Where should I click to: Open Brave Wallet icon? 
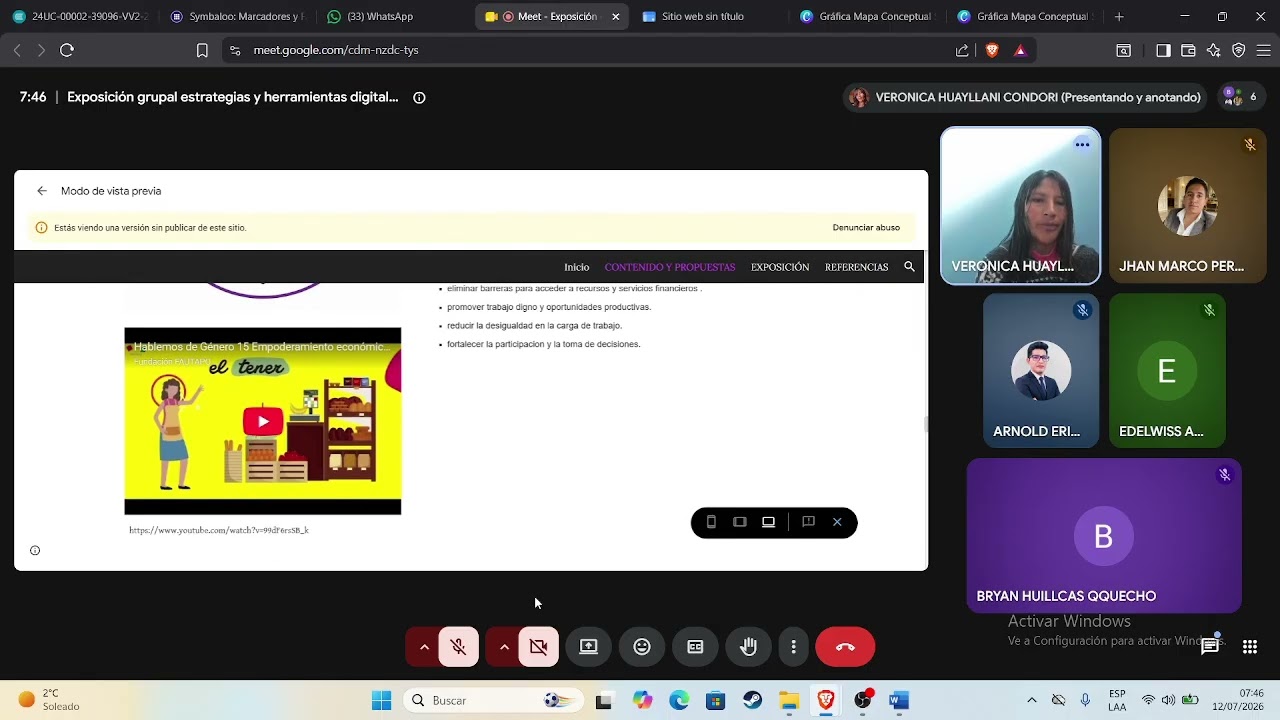point(1188,50)
